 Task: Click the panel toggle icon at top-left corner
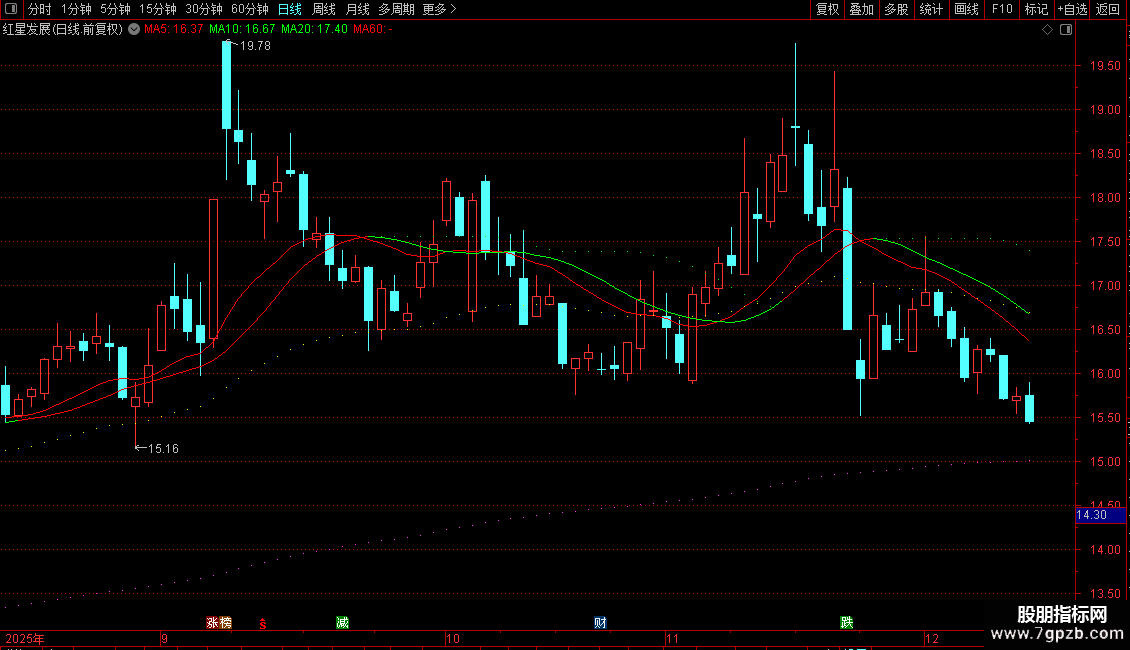coord(11,9)
